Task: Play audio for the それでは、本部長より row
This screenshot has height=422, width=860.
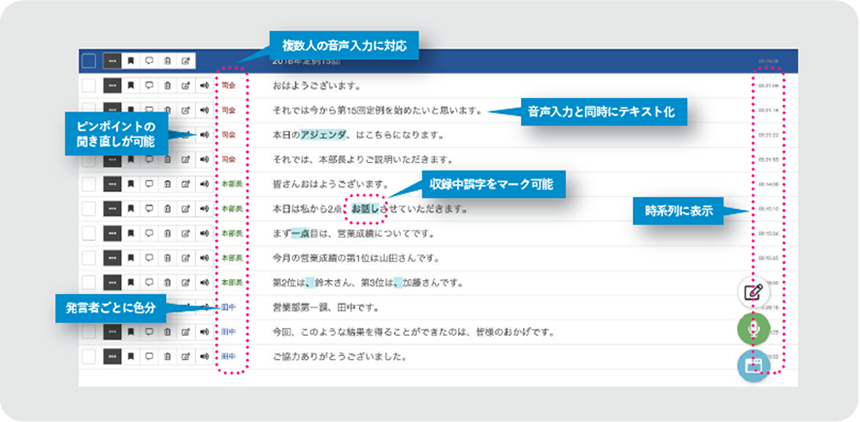Action: tap(204, 159)
